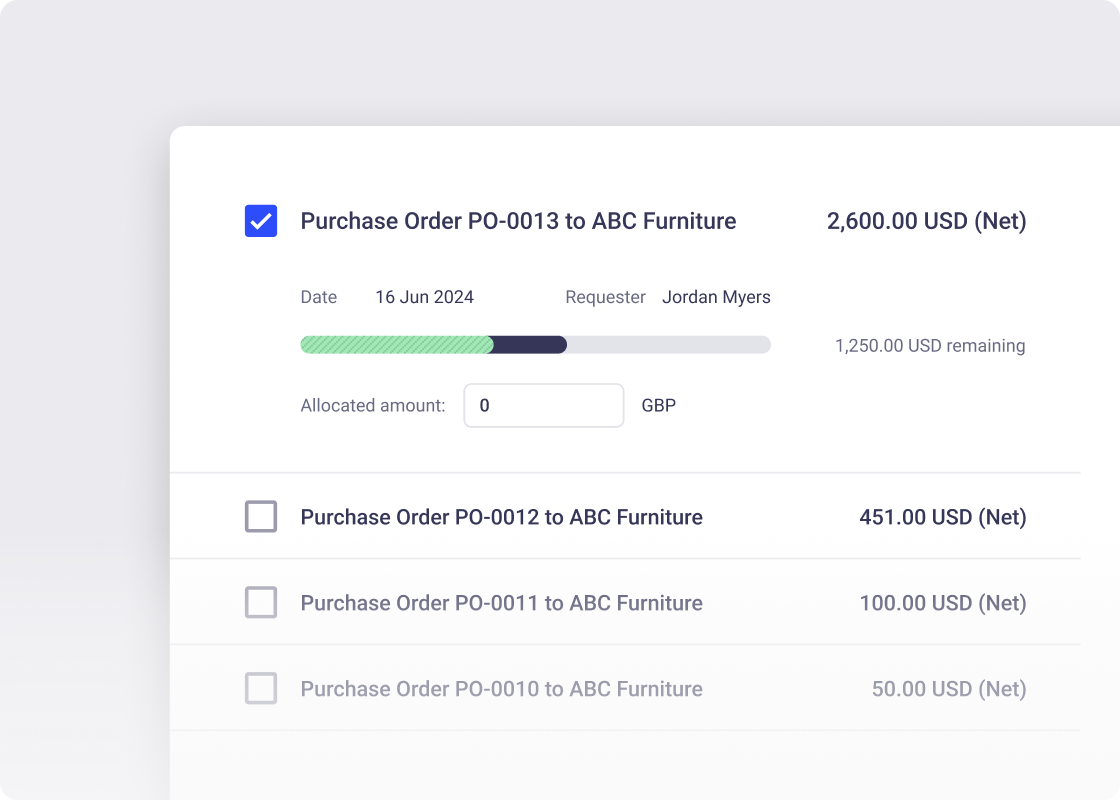Click the green striped progress bar segment

click(x=396, y=345)
